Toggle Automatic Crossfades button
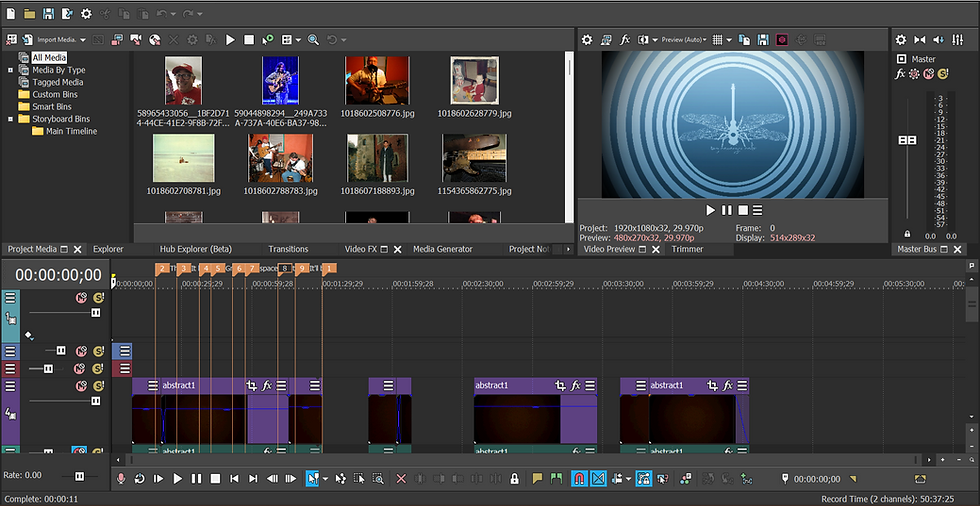The image size is (980, 506). tap(598, 479)
